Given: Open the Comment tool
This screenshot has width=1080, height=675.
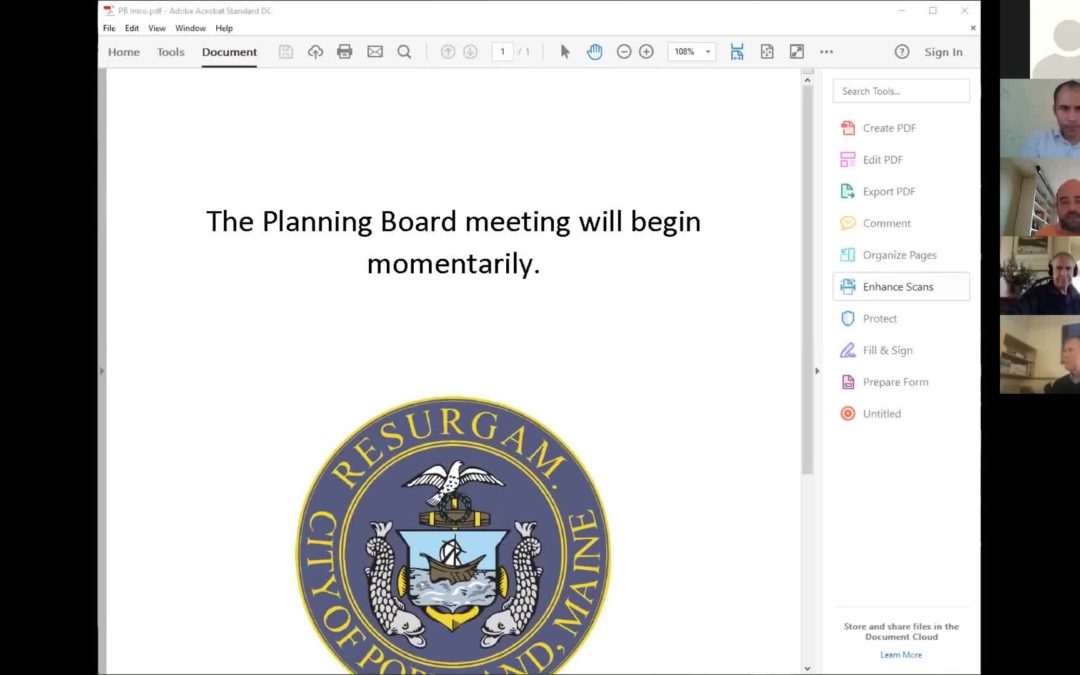Looking at the screenshot, I should [901, 223].
